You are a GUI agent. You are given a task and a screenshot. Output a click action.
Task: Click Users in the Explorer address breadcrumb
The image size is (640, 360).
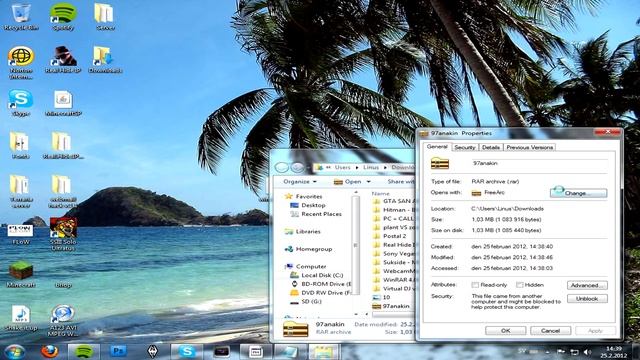coord(342,167)
